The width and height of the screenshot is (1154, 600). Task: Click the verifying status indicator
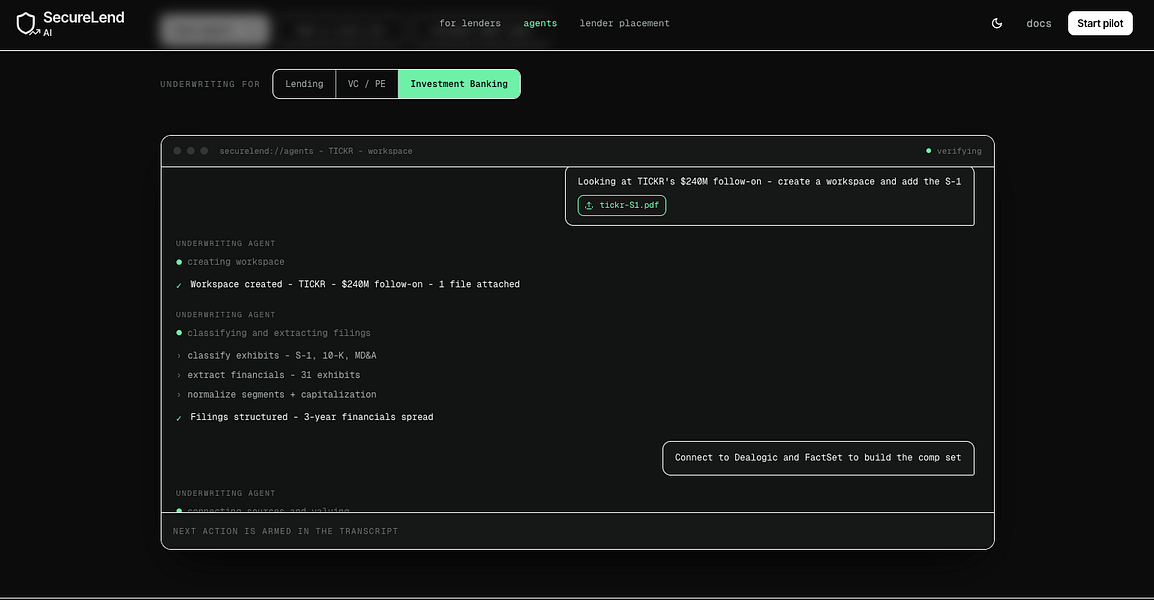pyautogui.click(x=954, y=151)
